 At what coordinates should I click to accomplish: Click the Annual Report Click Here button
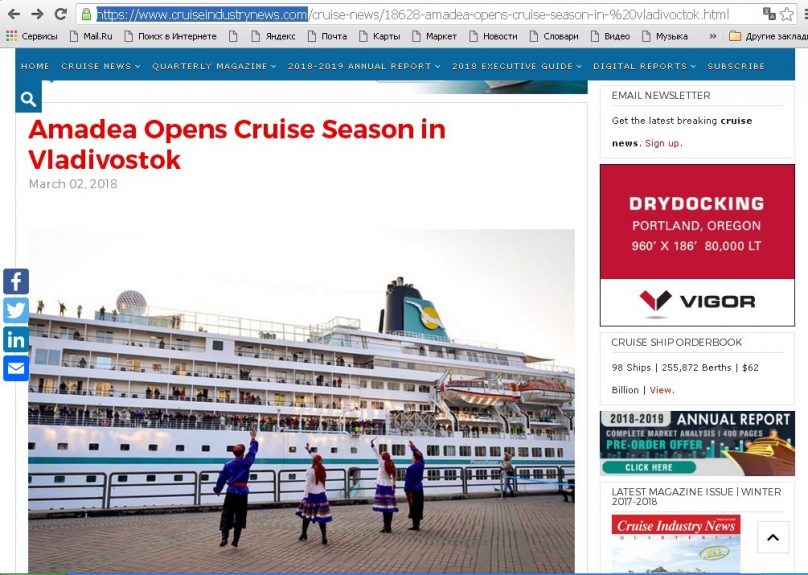click(x=649, y=467)
